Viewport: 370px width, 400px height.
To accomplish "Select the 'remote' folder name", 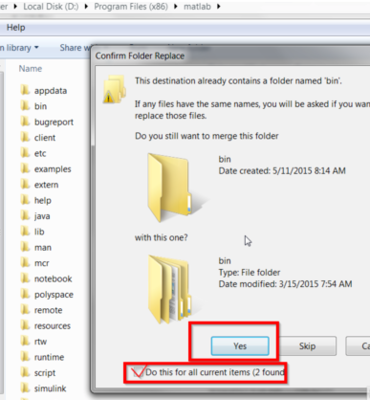I will 48,310.
